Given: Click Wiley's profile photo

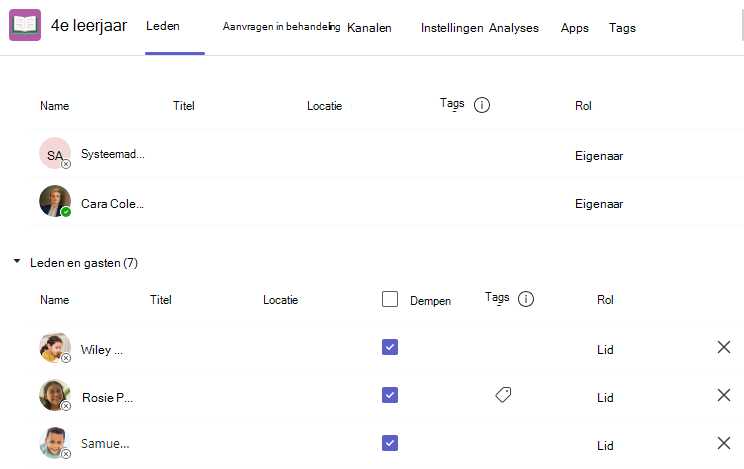Looking at the screenshot, I should [55, 347].
